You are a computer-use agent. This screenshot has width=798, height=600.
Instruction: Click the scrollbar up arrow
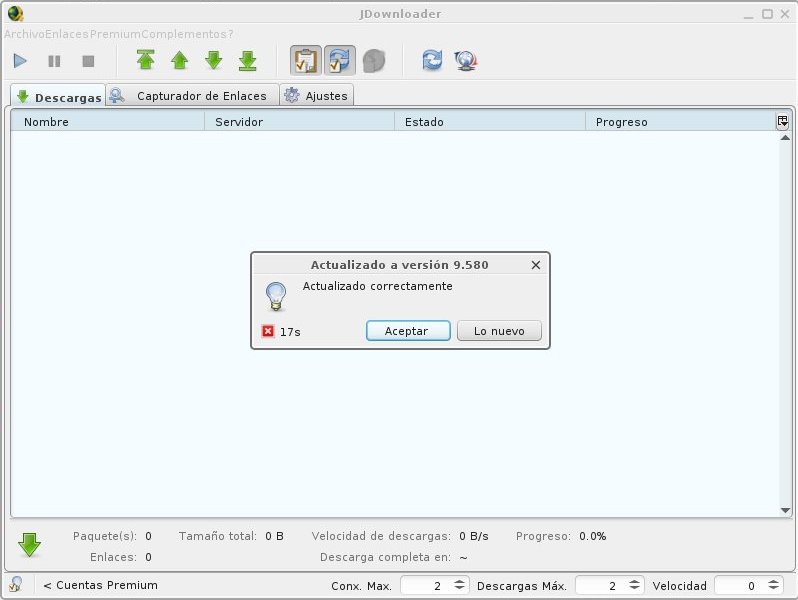pos(785,138)
